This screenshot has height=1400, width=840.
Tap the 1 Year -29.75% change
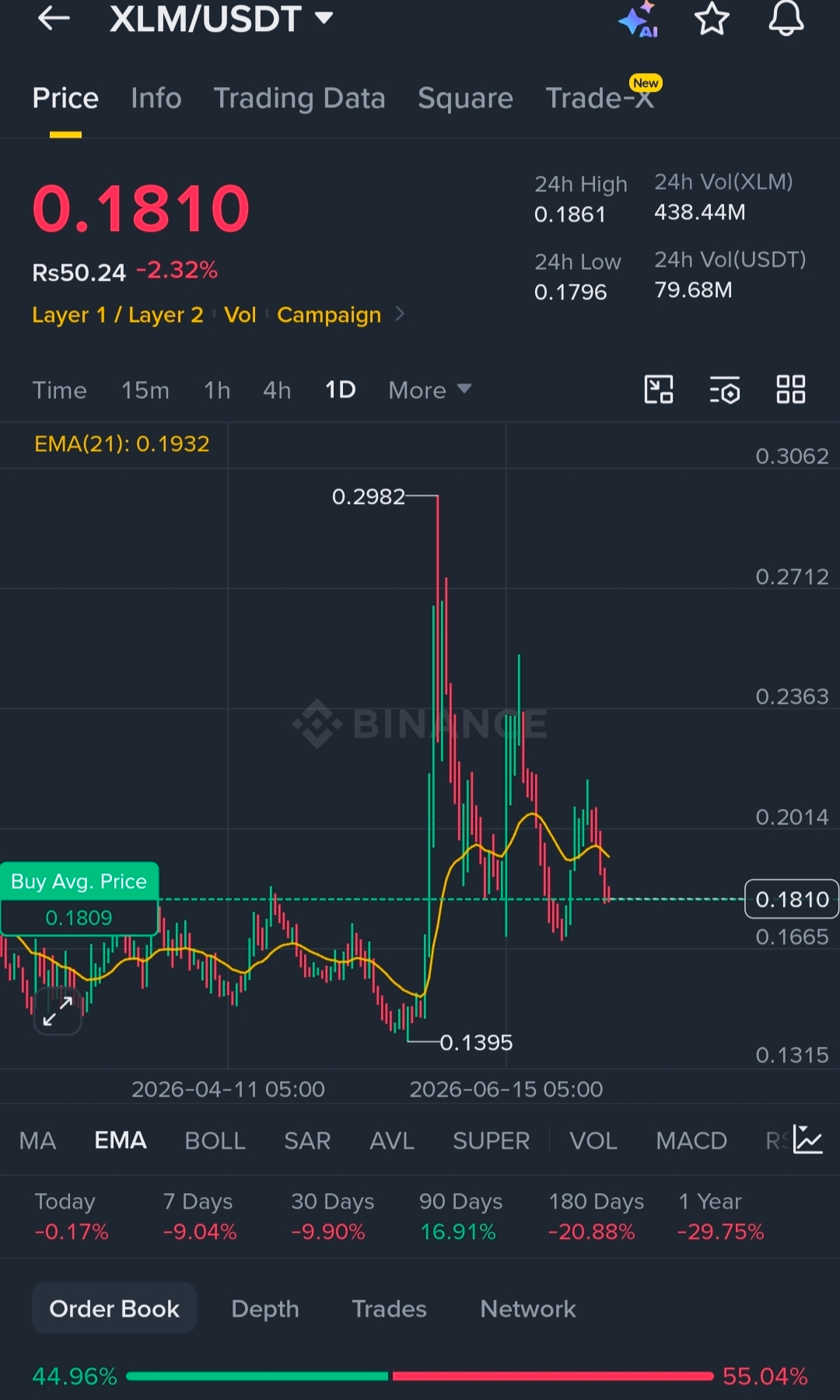point(720,1216)
